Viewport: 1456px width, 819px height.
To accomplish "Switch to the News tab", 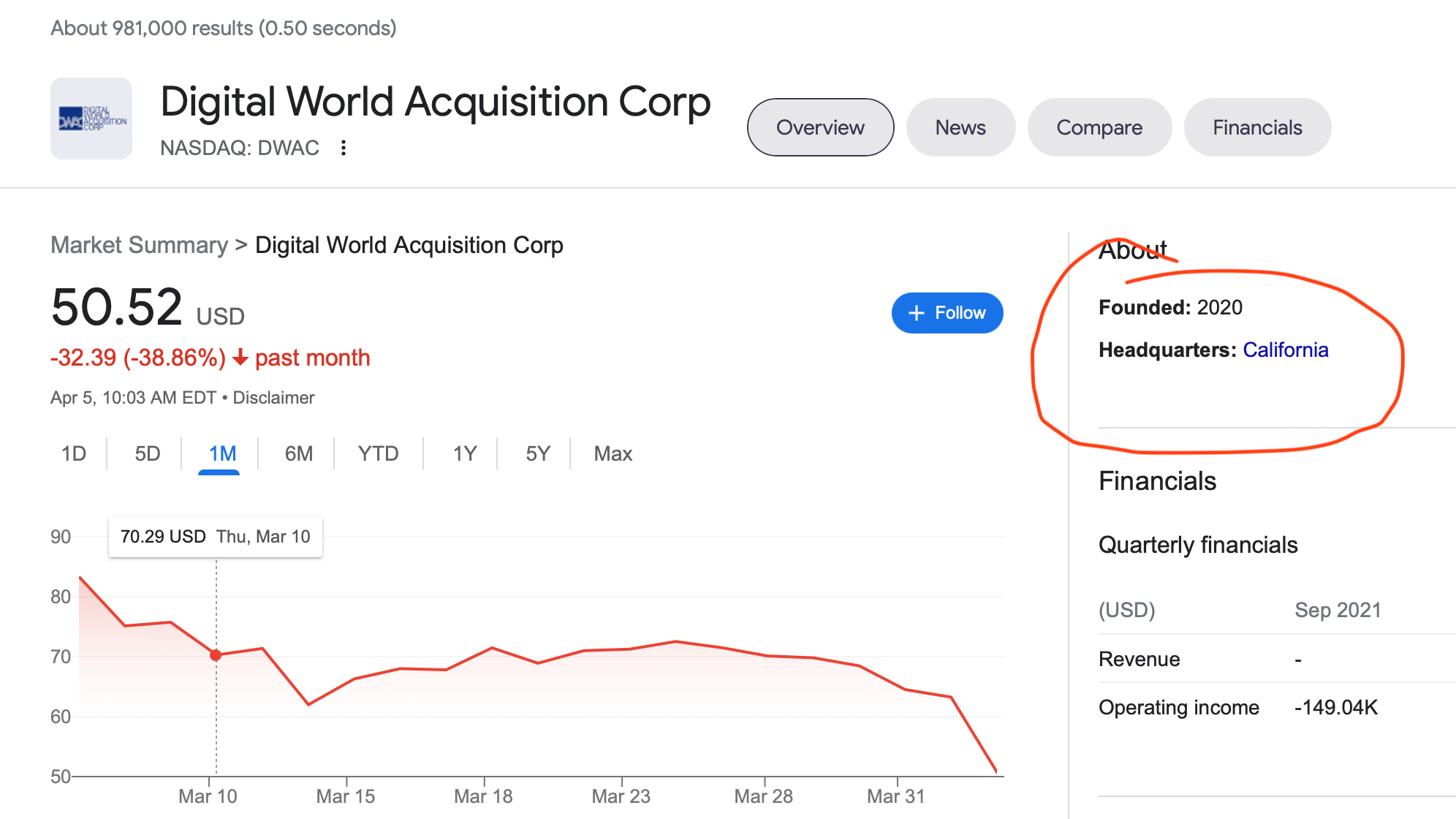I will pos(960,127).
